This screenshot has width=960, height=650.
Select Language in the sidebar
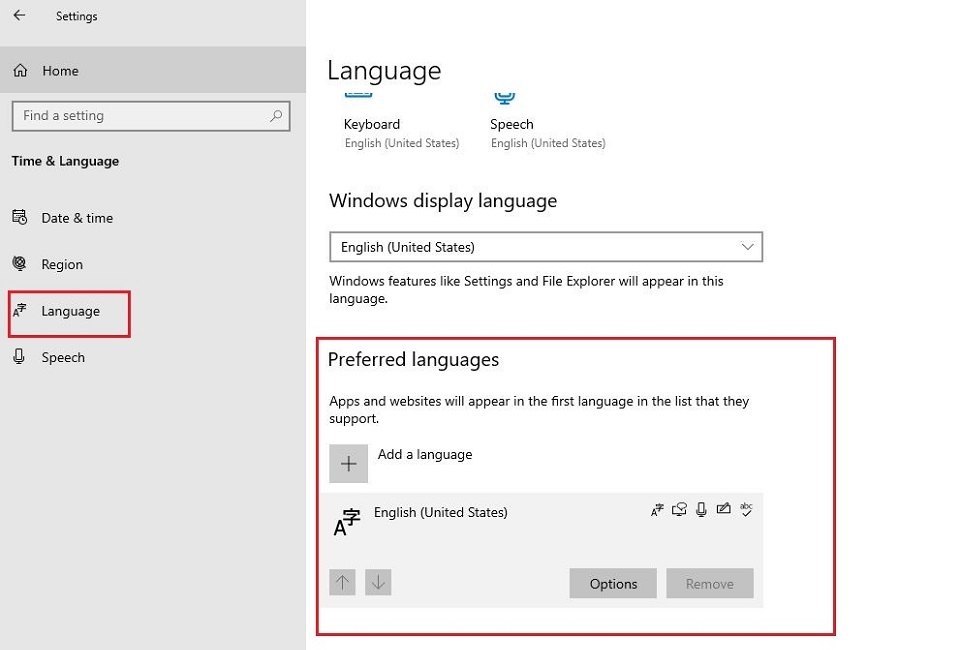(x=70, y=311)
